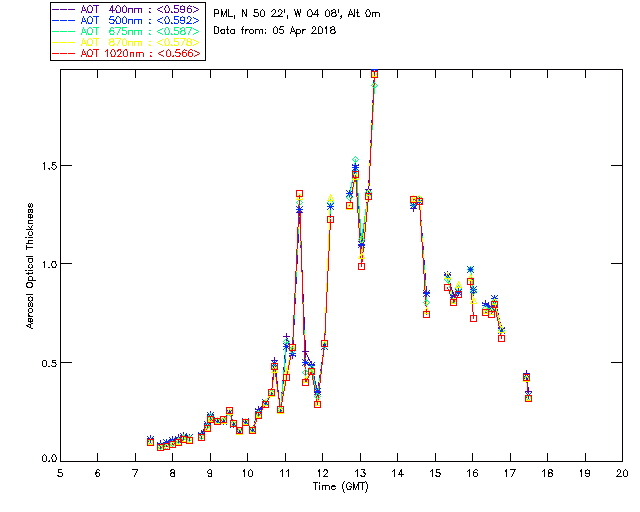
Task: Select the AOT 1020nm legend entry
Action: coord(127,53)
